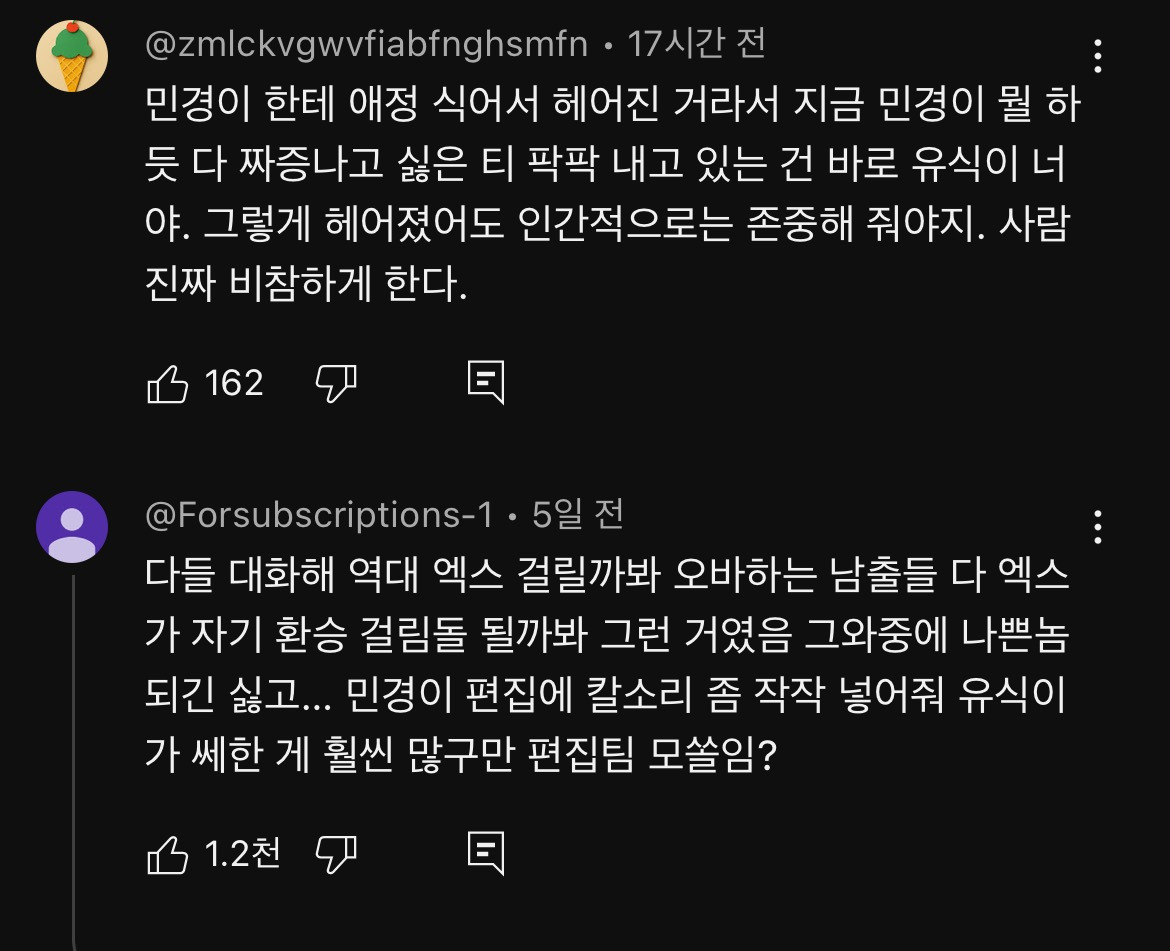Visit the @Forsubscriptions-1 channel link
The image size is (1170, 951).
(x=319, y=515)
